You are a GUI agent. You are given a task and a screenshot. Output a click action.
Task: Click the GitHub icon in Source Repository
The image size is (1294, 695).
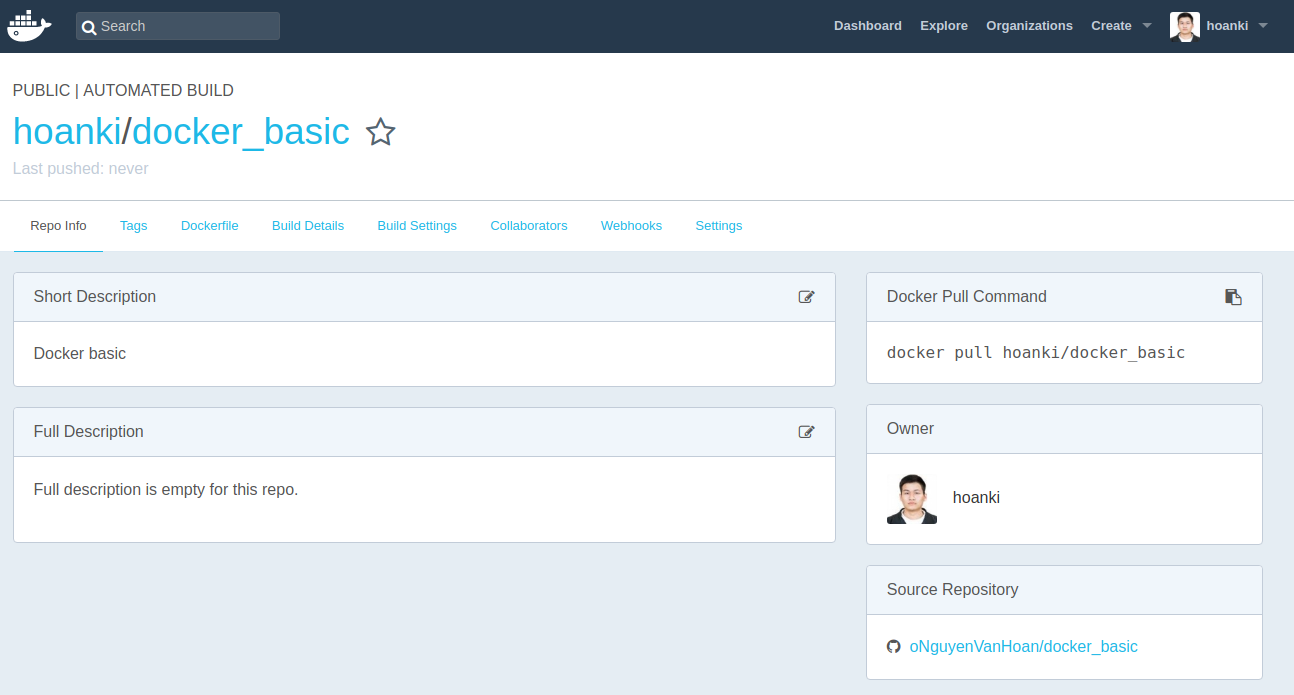pyautogui.click(x=894, y=647)
